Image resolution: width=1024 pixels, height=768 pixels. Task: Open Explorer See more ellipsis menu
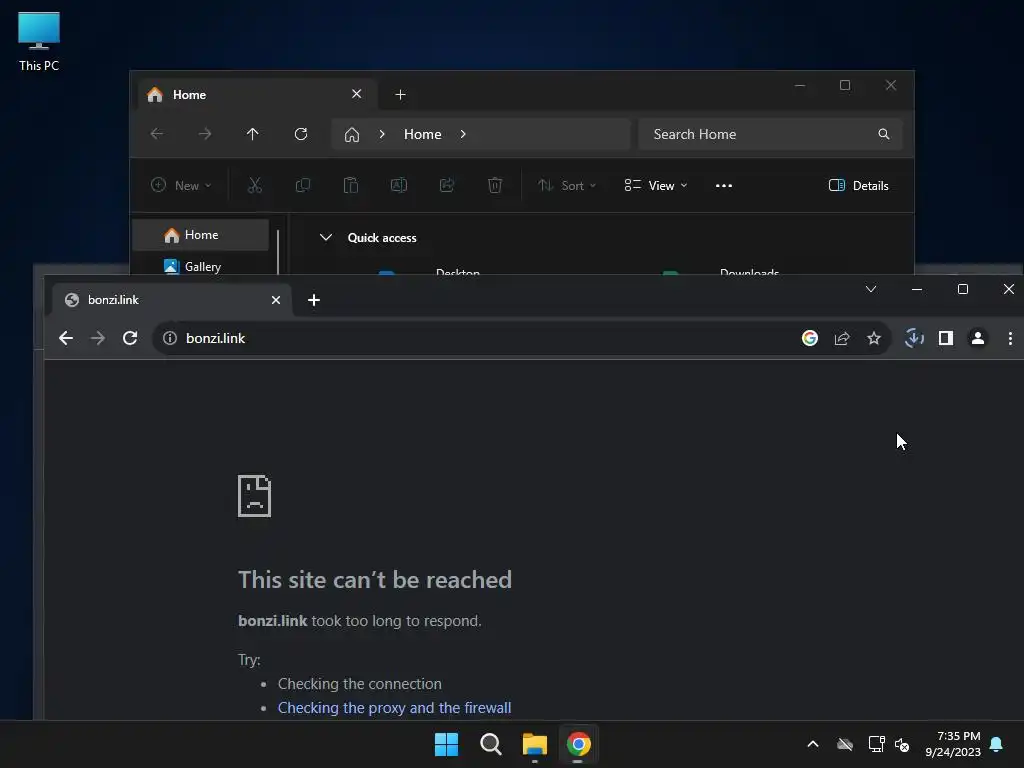[x=724, y=185]
